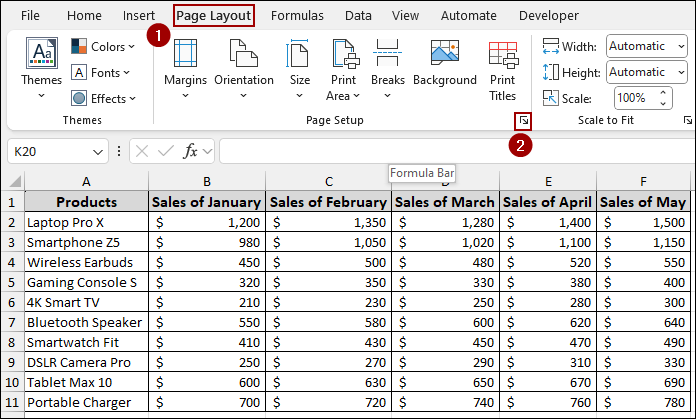This screenshot has height=419, width=696.
Task: Open the Orientation menu
Action: click(243, 62)
